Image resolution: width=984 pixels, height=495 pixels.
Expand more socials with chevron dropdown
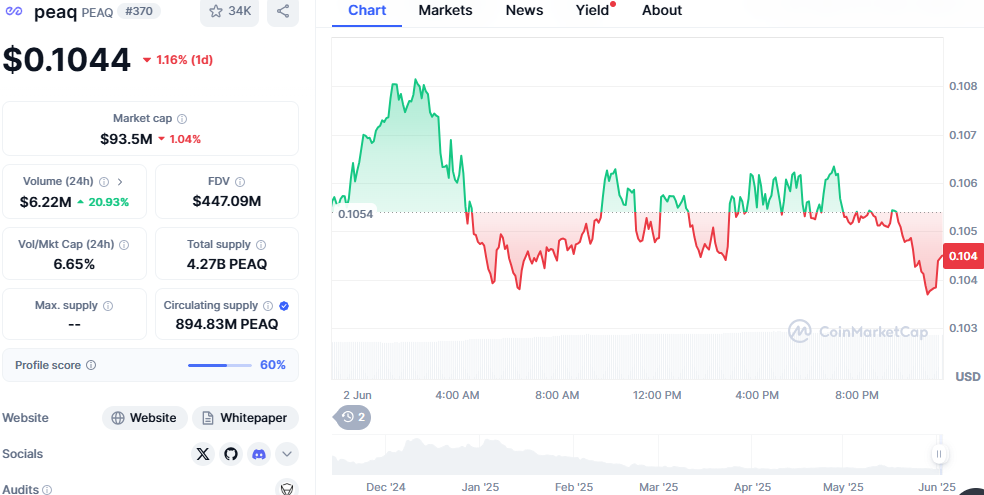pos(287,454)
